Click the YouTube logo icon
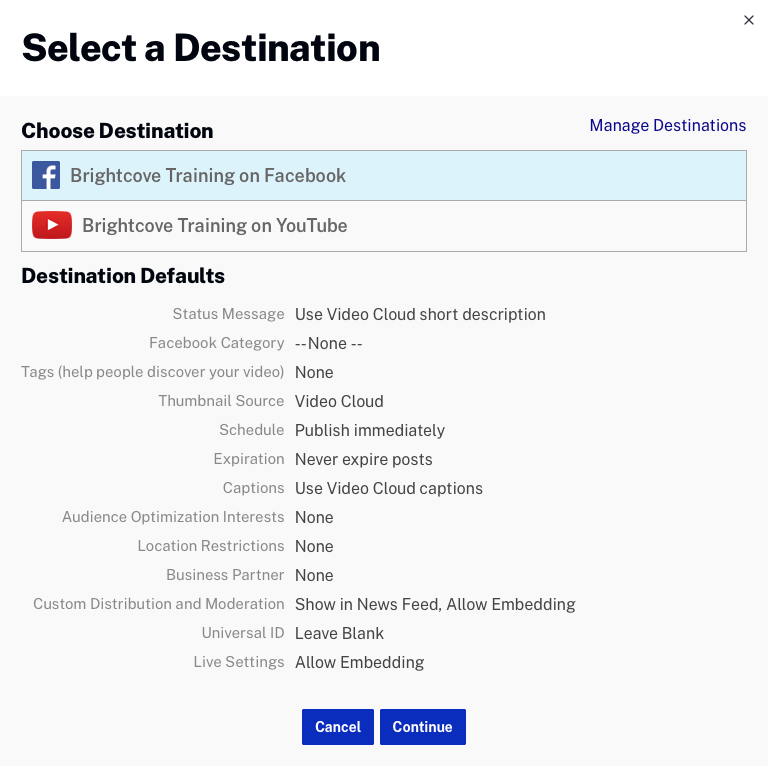 [52, 226]
